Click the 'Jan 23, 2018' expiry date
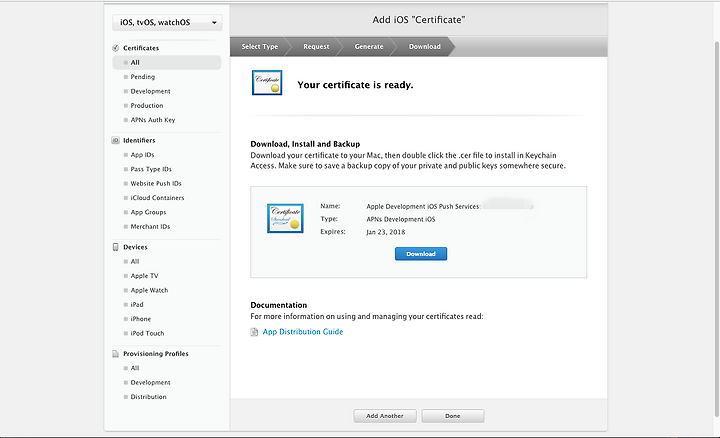Image resolution: width=720 pixels, height=438 pixels. point(386,232)
